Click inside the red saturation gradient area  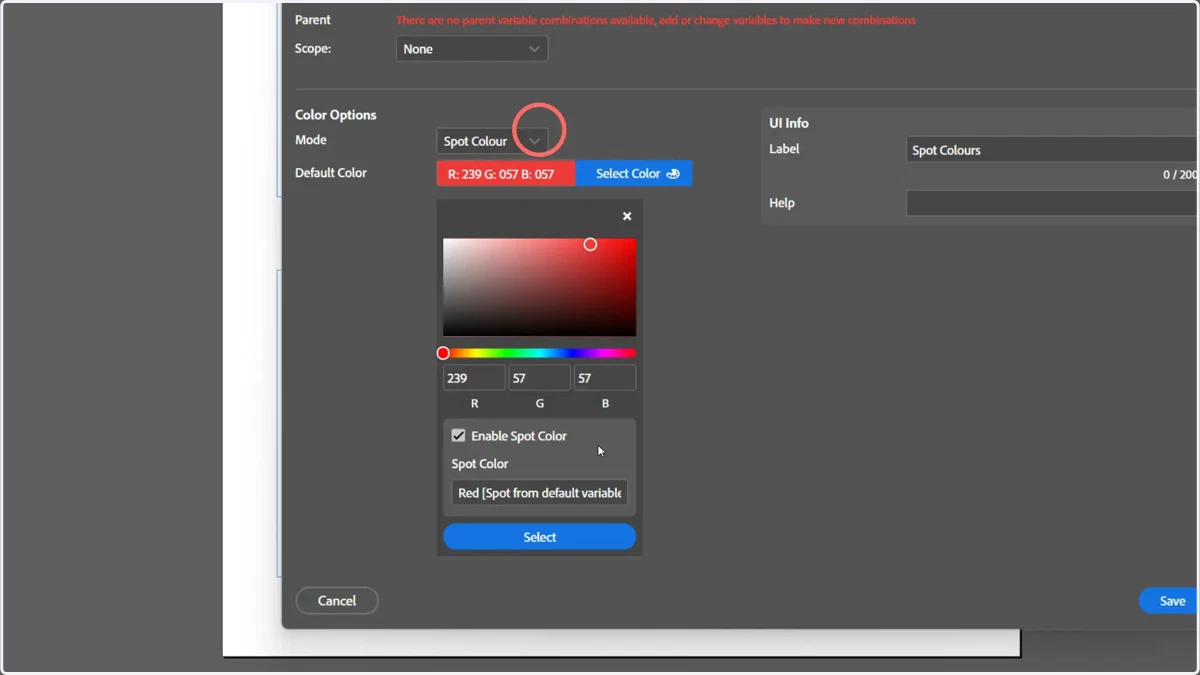pos(540,287)
